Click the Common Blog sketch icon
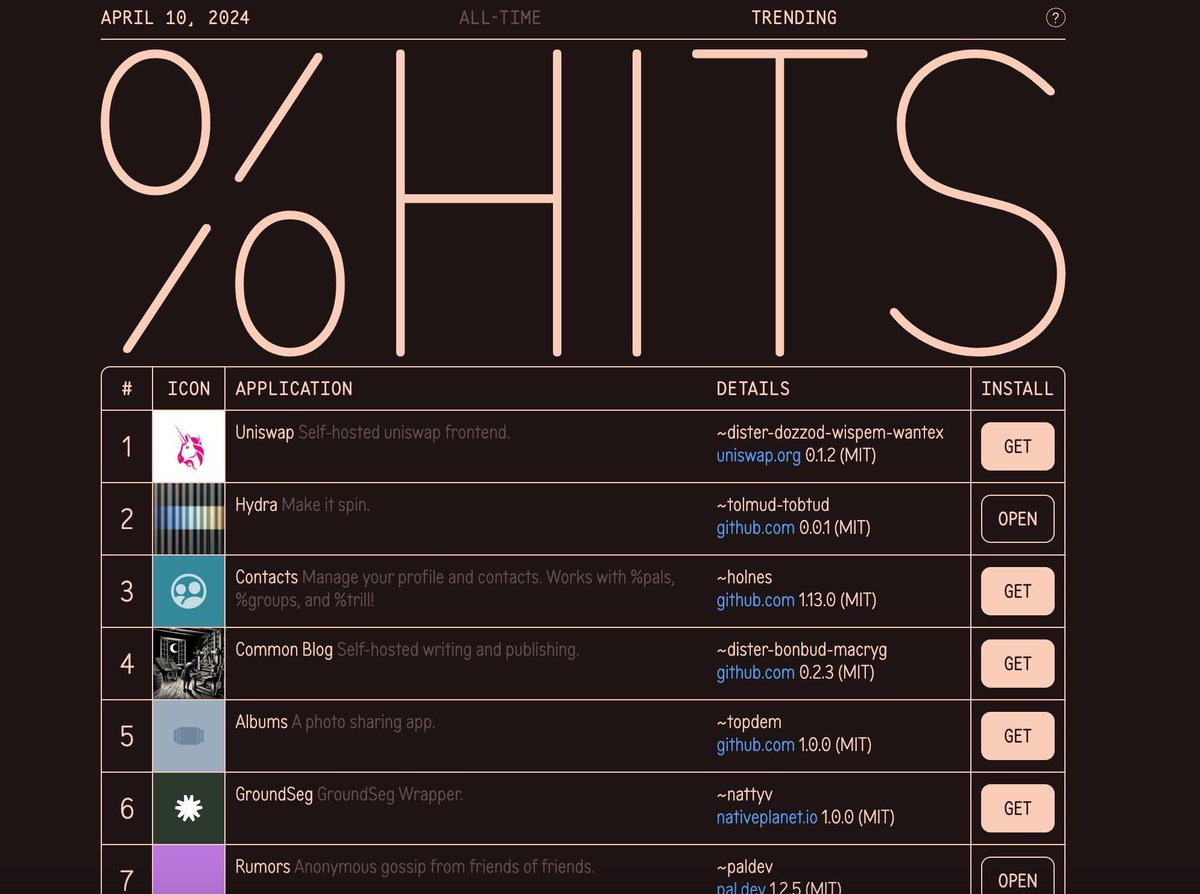The height and width of the screenshot is (894, 1200). coord(188,663)
